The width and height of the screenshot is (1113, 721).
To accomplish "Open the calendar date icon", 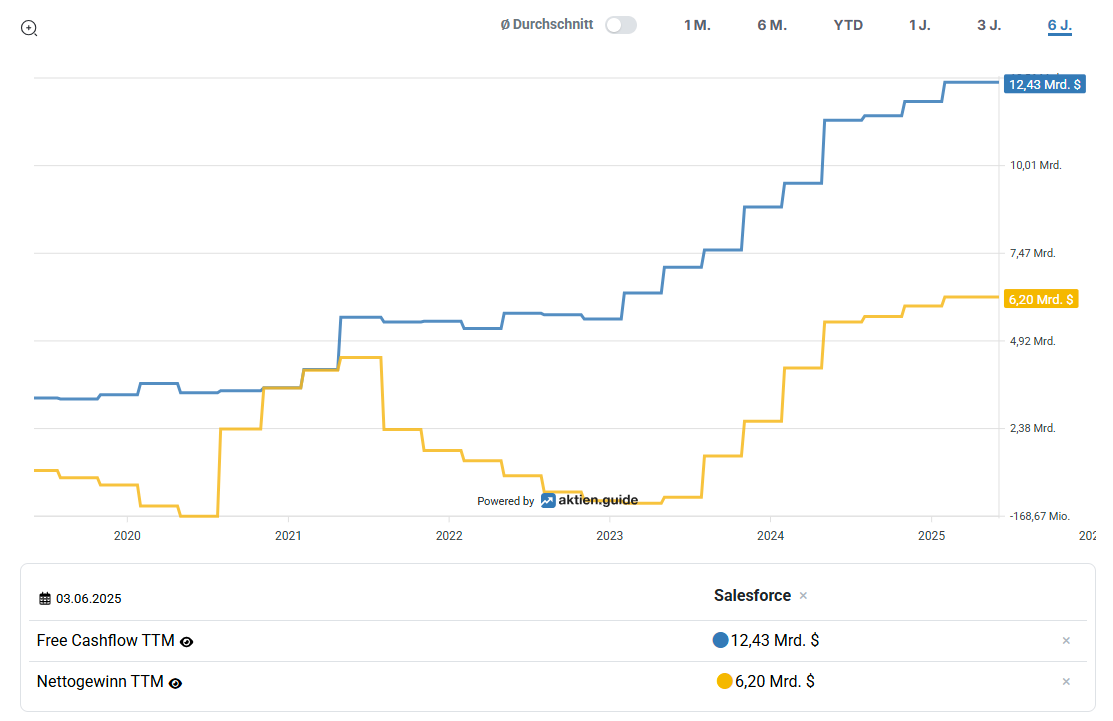I will tap(45, 599).
